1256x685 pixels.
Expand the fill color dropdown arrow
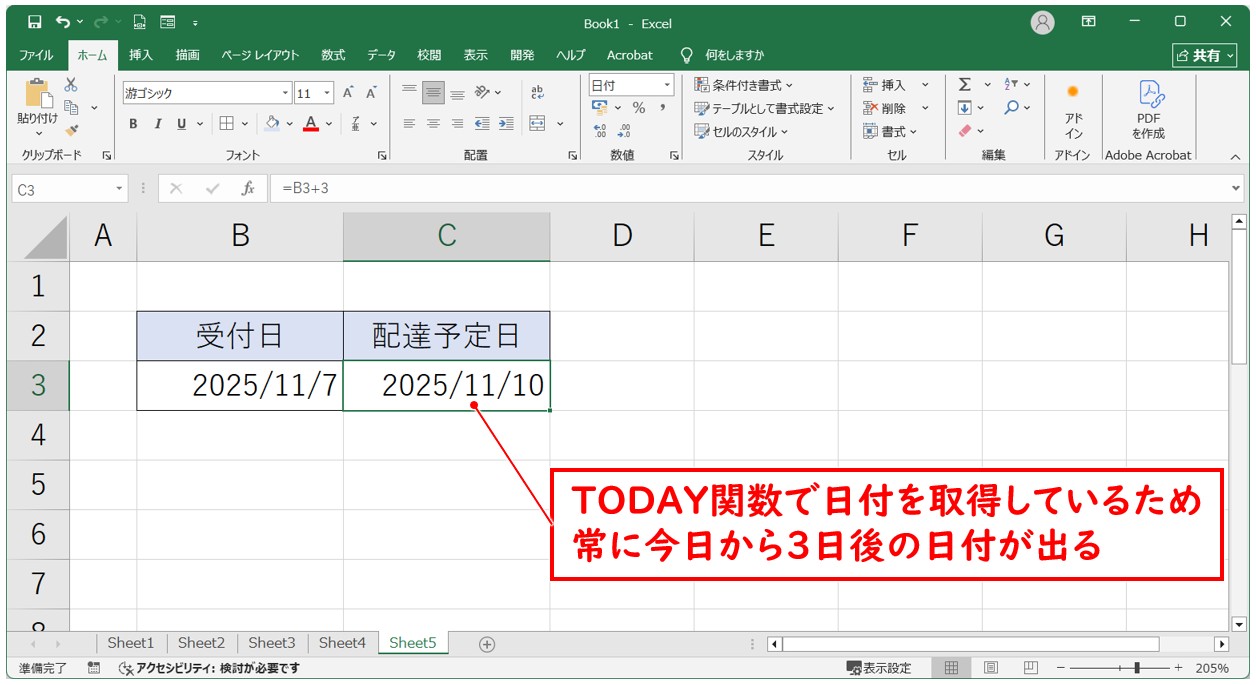290,124
